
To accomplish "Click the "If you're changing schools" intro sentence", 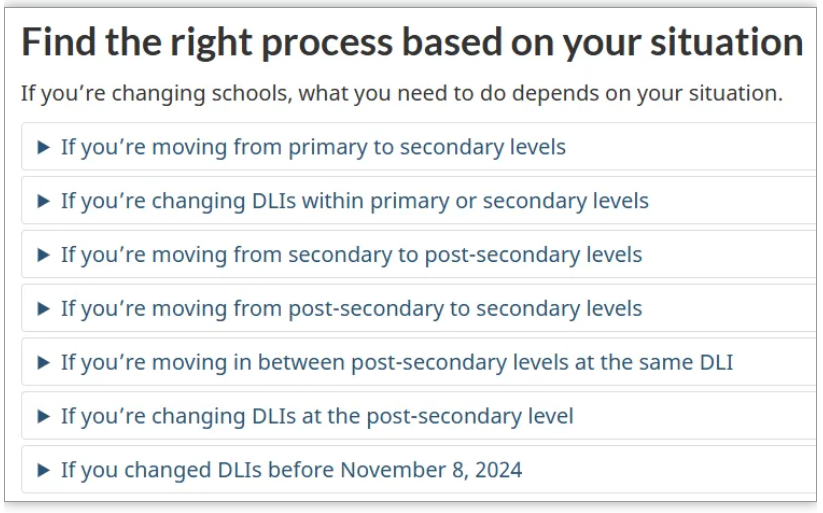I will [402, 93].
